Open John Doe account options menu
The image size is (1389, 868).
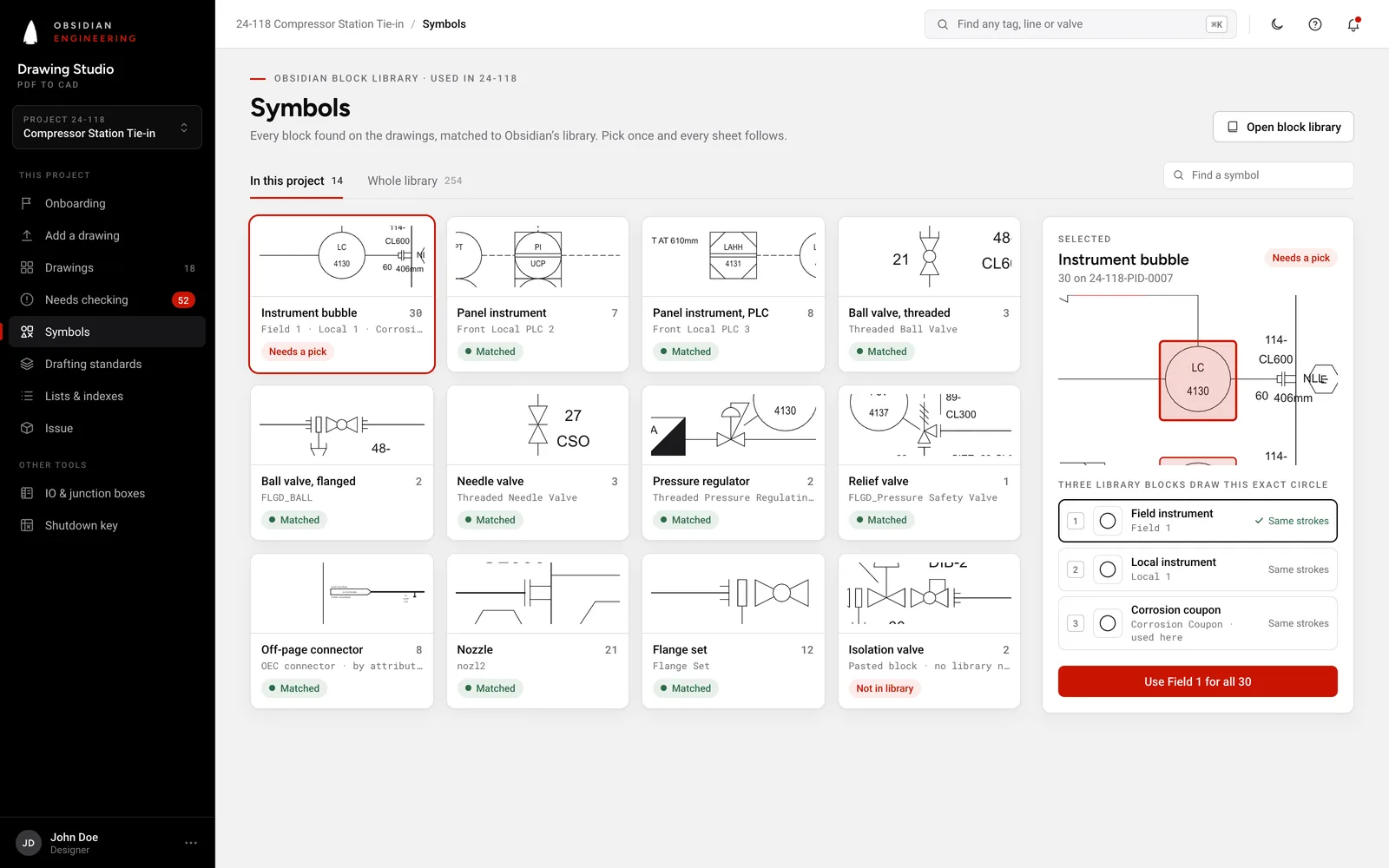[191, 843]
